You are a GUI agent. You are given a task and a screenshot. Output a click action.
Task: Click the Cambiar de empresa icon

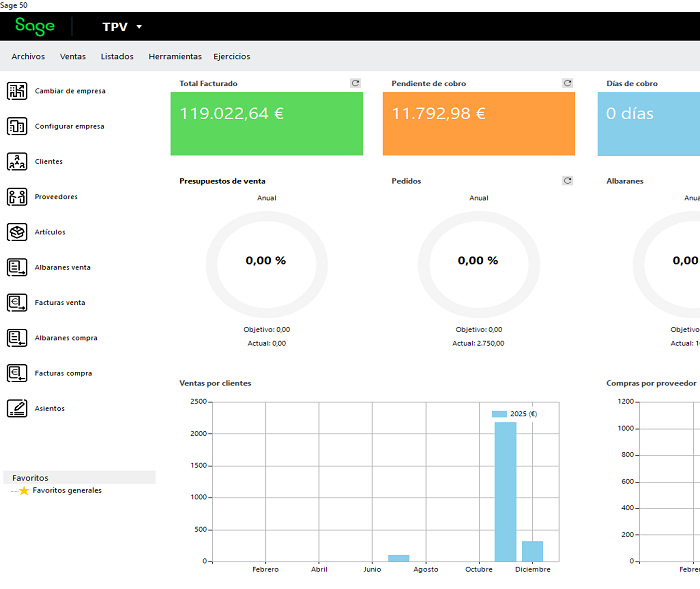point(17,91)
